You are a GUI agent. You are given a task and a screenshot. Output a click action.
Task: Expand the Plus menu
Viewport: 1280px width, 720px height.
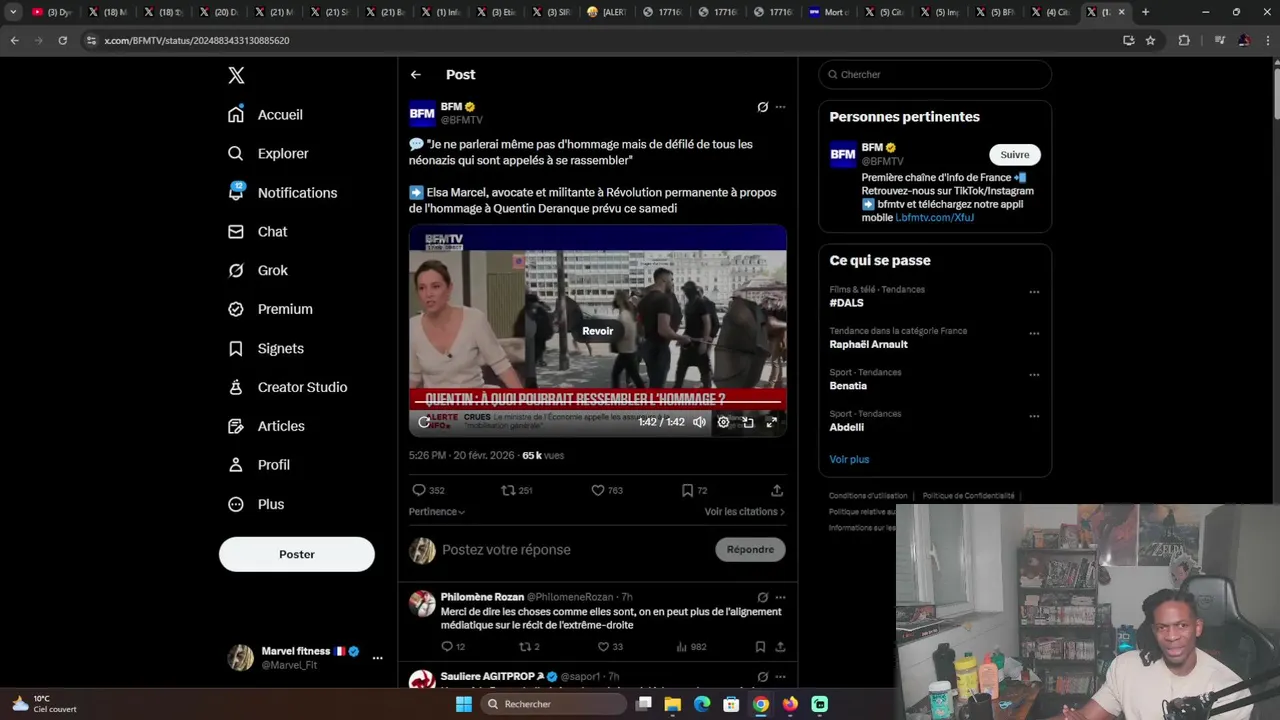point(256,504)
